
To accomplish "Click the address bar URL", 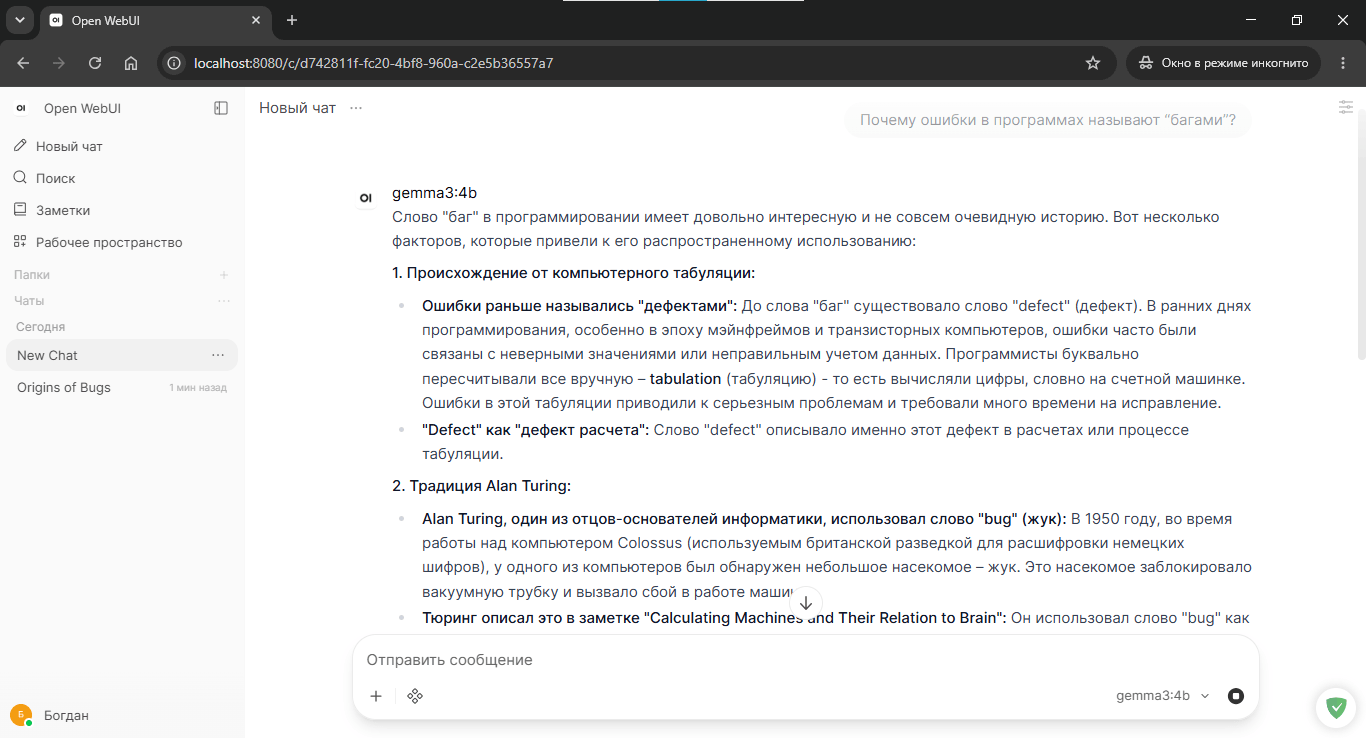I will point(373,63).
